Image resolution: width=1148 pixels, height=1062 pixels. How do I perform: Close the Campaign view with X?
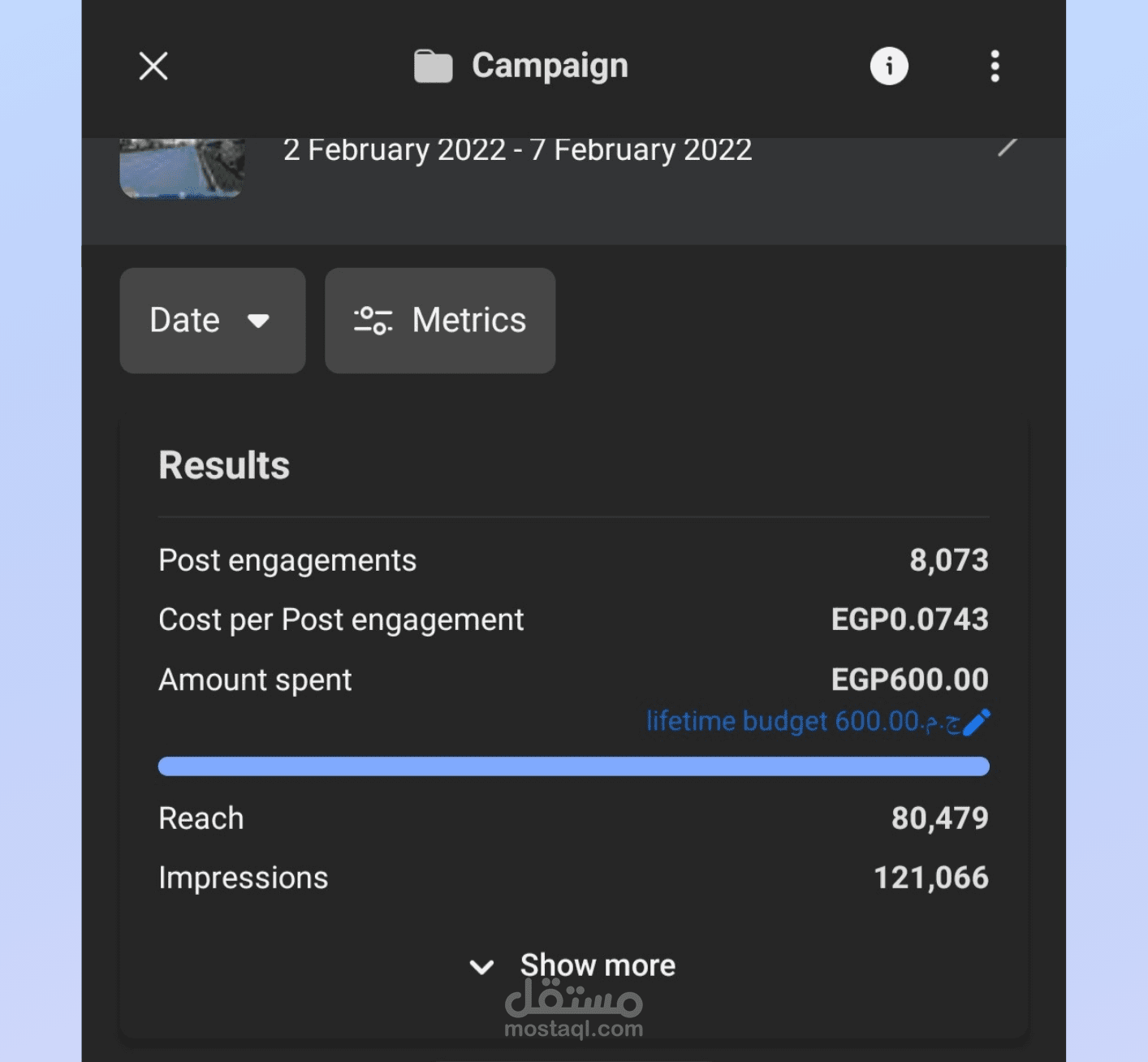tap(153, 66)
